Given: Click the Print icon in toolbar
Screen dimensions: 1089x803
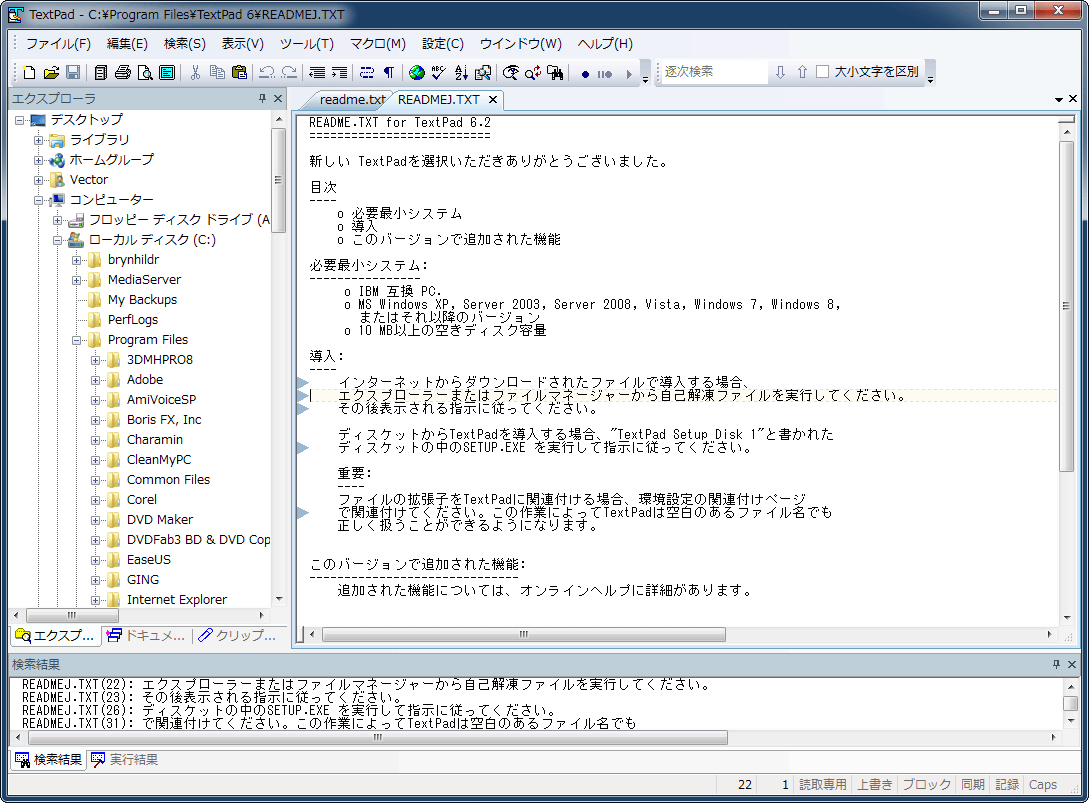Looking at the screenshot, I should click(x=123, y=73).
